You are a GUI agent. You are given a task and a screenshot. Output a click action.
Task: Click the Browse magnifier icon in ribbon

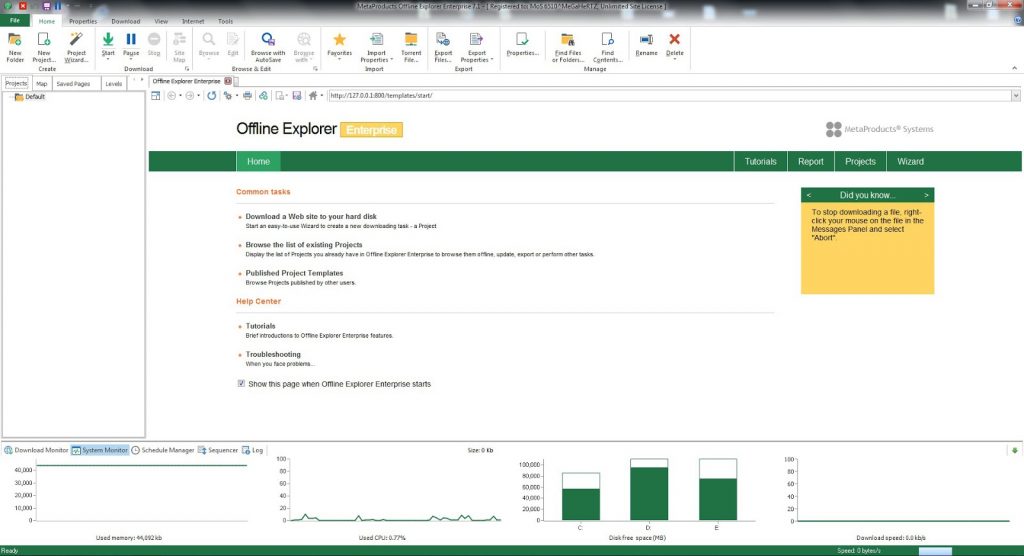pyautogui.click(x=208, y=39)
